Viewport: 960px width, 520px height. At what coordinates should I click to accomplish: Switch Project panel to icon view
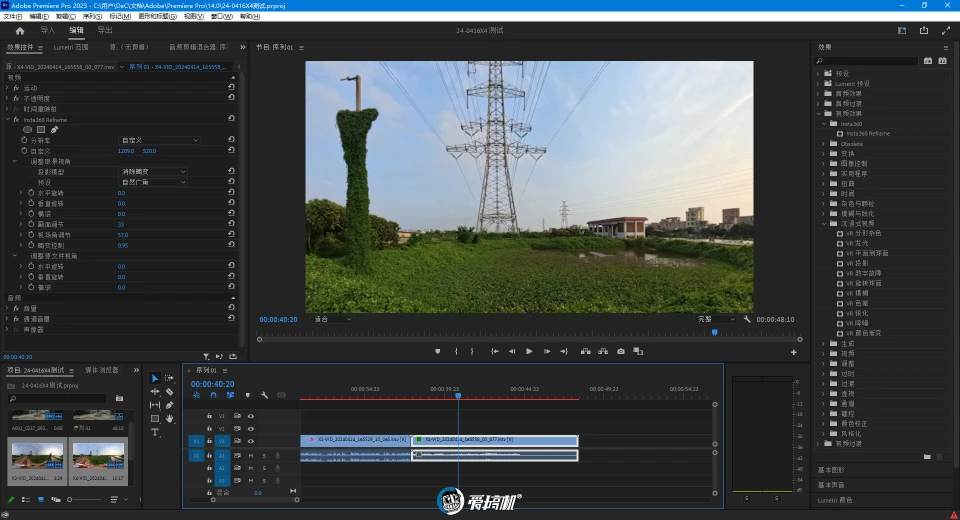41,500
